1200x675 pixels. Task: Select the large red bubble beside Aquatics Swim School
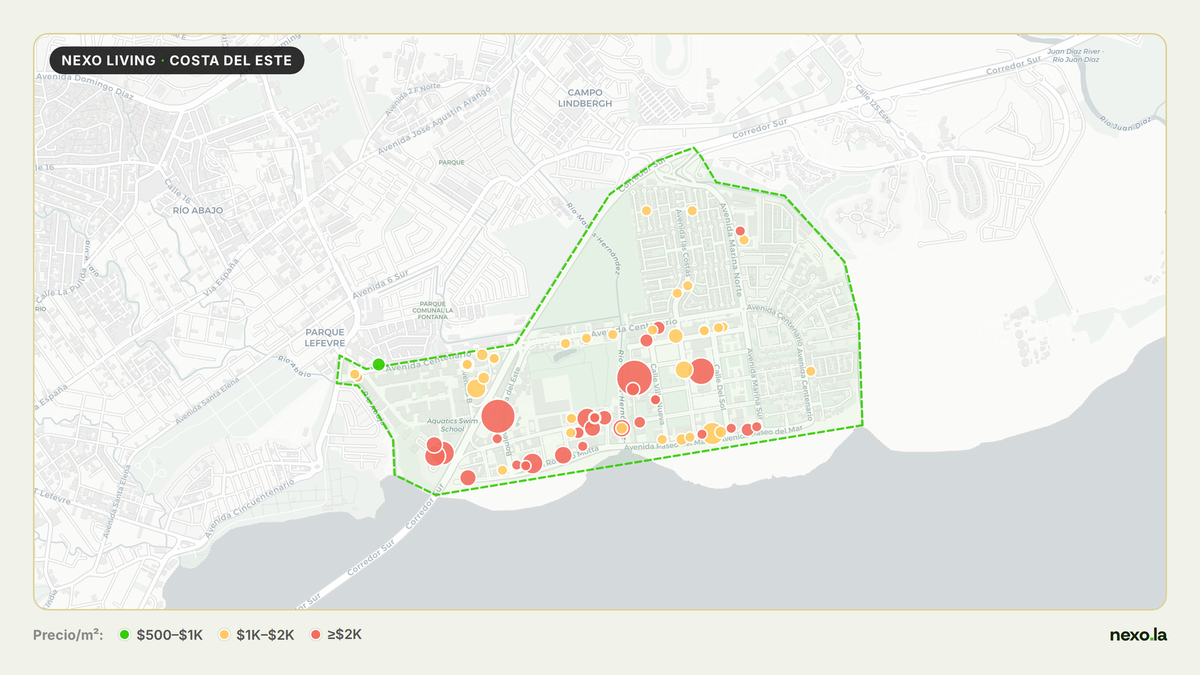498,417
